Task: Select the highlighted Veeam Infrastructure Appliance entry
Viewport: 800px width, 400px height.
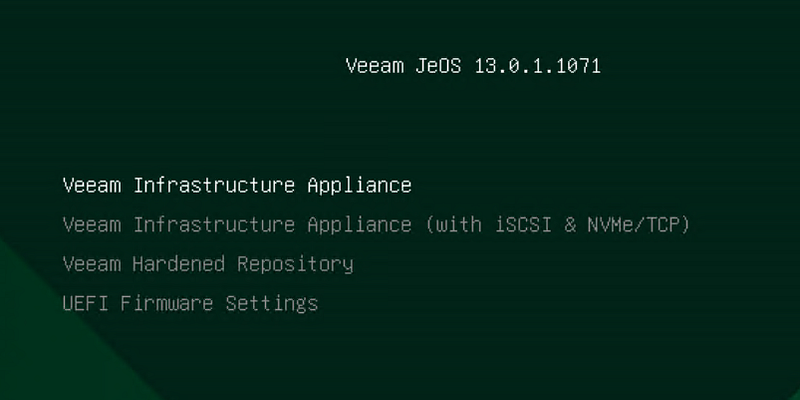Action: (x=237, y=186)
